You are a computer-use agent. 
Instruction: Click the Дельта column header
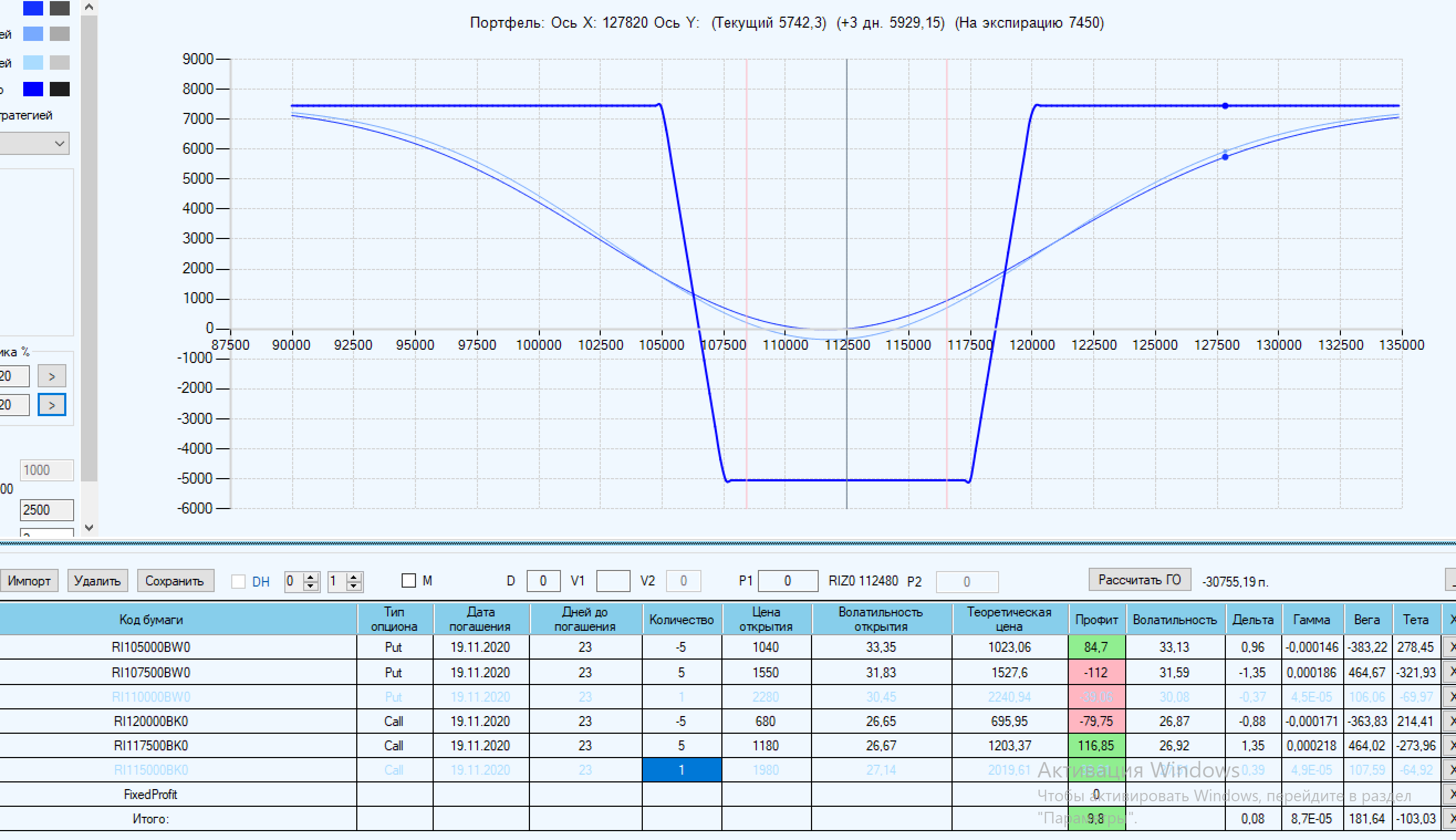pos(1252,619)
